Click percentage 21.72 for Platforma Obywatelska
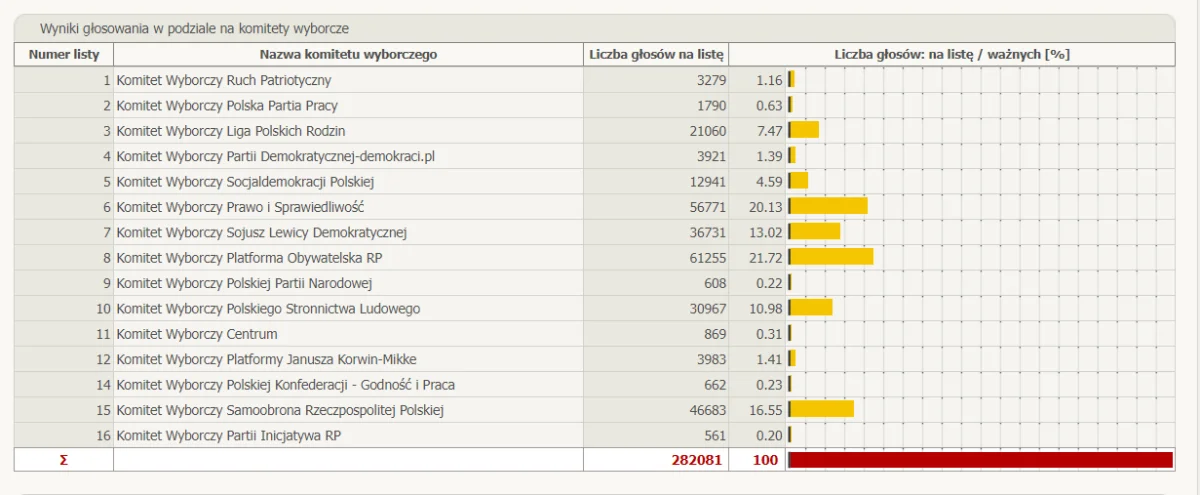This screenshot has height=495, width=1200. pos(765,258)
